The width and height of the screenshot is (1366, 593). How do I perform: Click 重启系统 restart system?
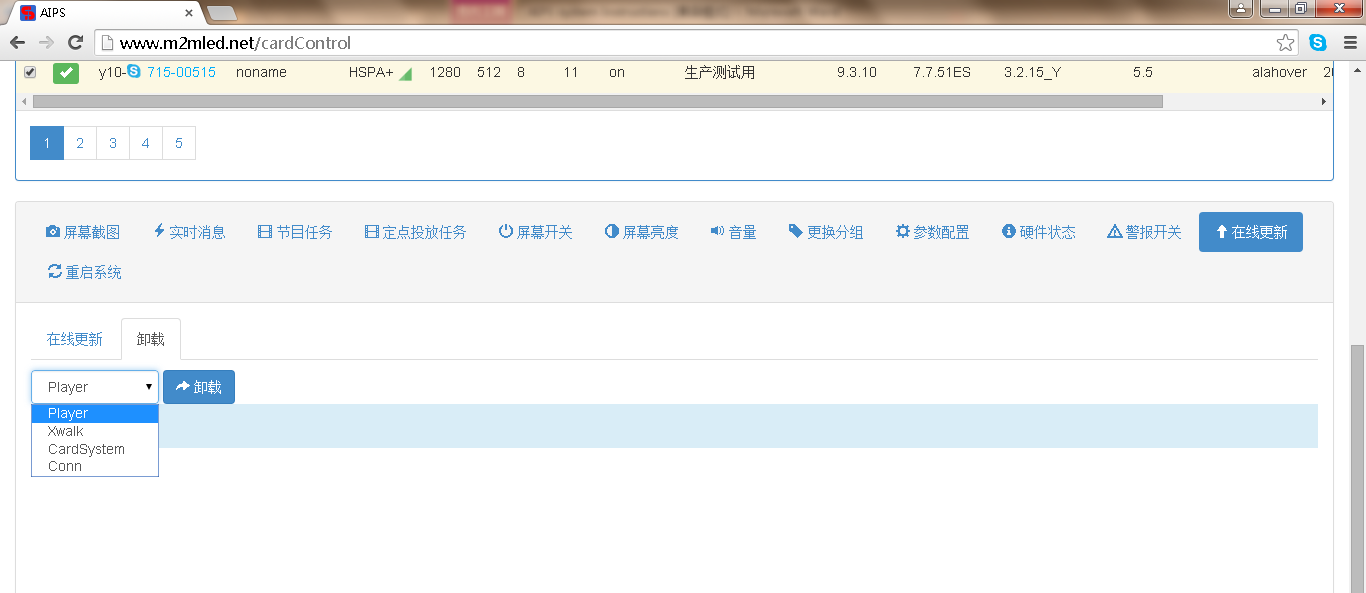[85, 272]
